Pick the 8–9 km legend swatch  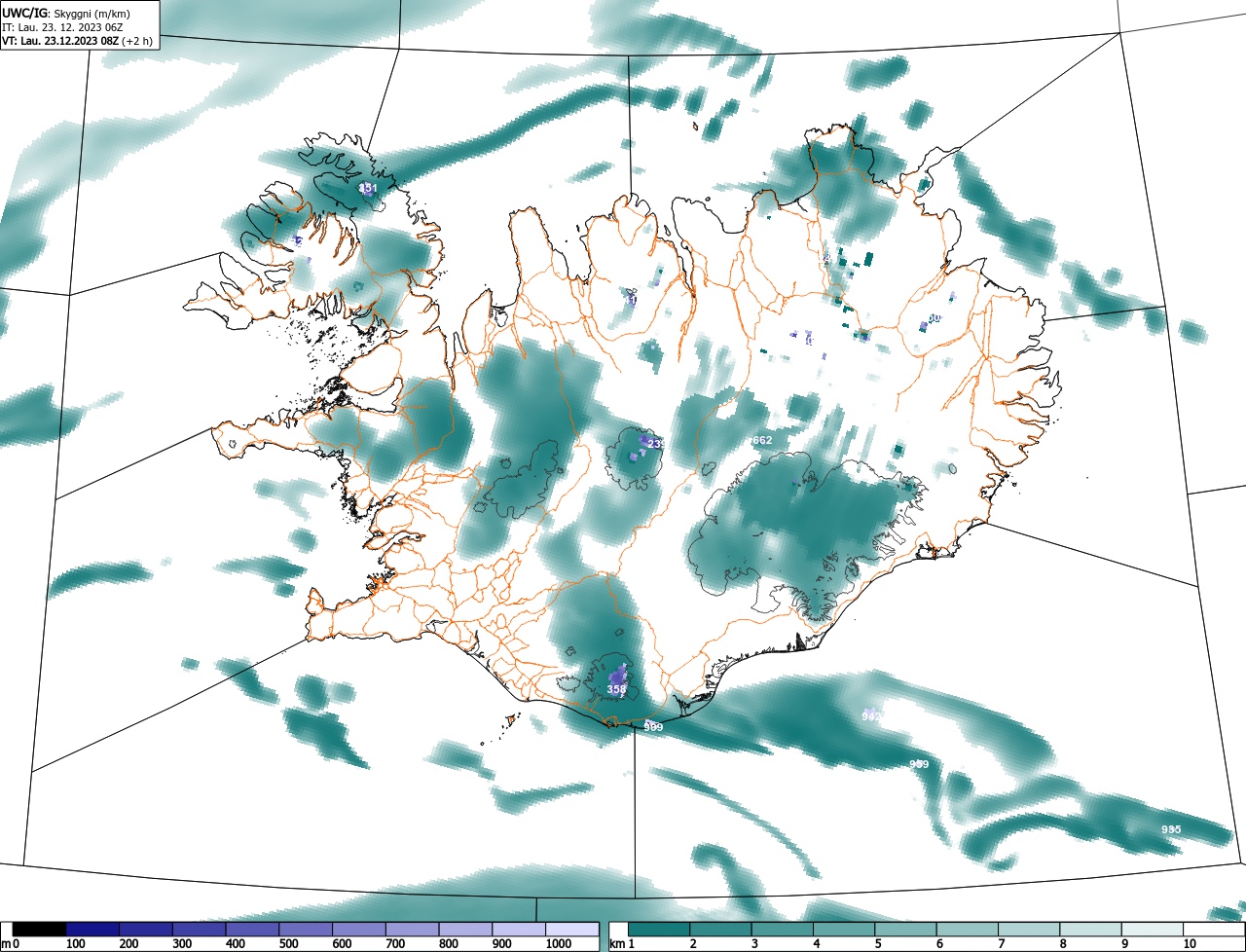point(1090,930)
